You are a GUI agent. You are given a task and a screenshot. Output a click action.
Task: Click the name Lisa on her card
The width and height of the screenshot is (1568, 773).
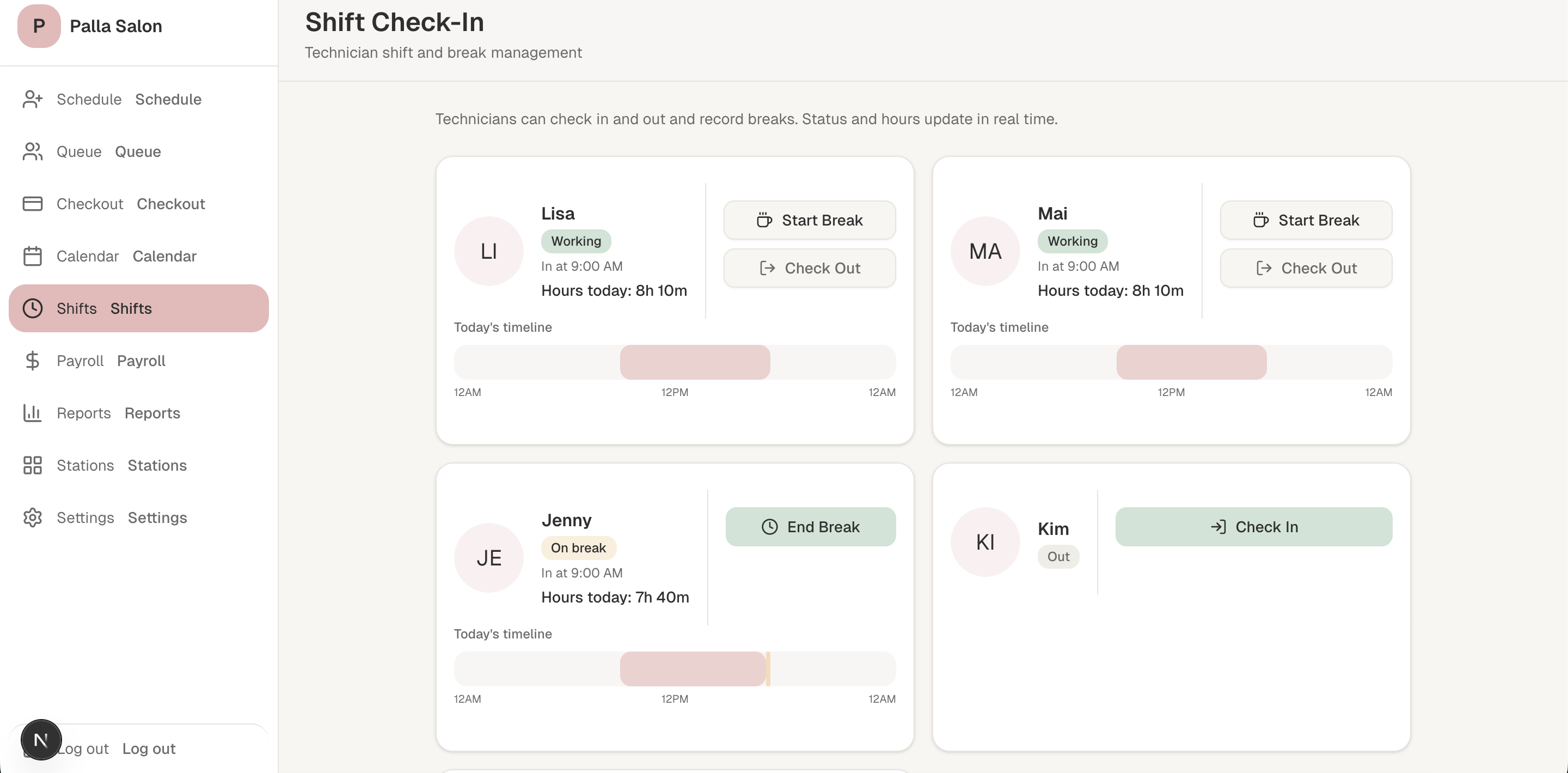pos(558,214)
